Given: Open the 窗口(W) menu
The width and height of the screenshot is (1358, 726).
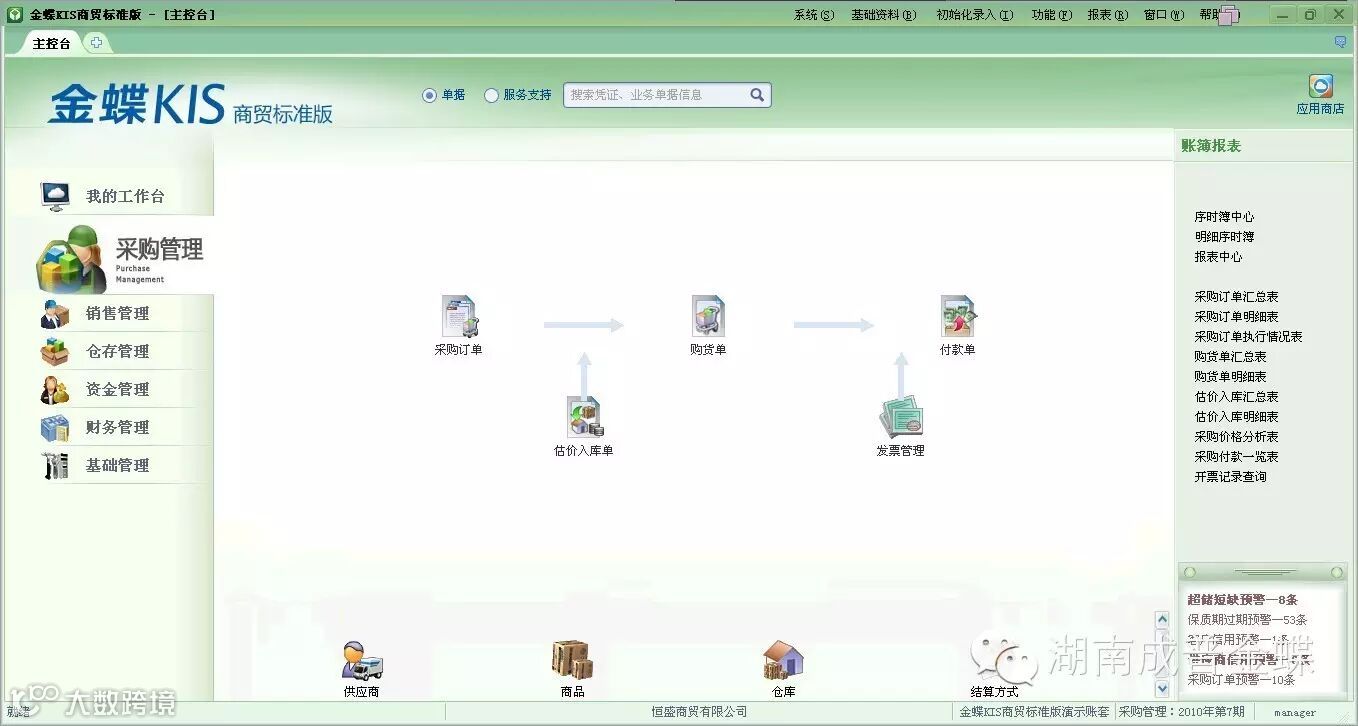Looking at the screenshot, I should (x=1163, y=15).
